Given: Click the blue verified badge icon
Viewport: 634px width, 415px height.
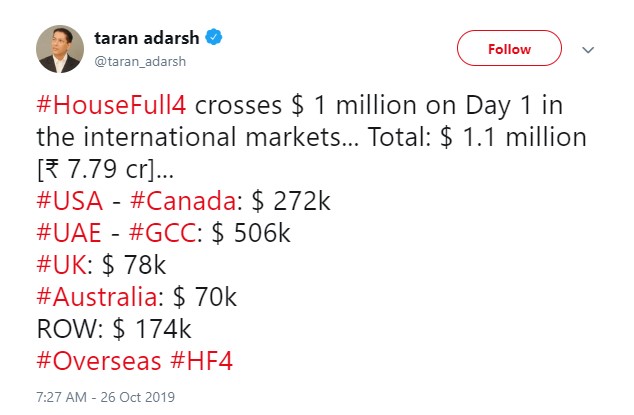Looking at the screenshot, I should [213, 39].
